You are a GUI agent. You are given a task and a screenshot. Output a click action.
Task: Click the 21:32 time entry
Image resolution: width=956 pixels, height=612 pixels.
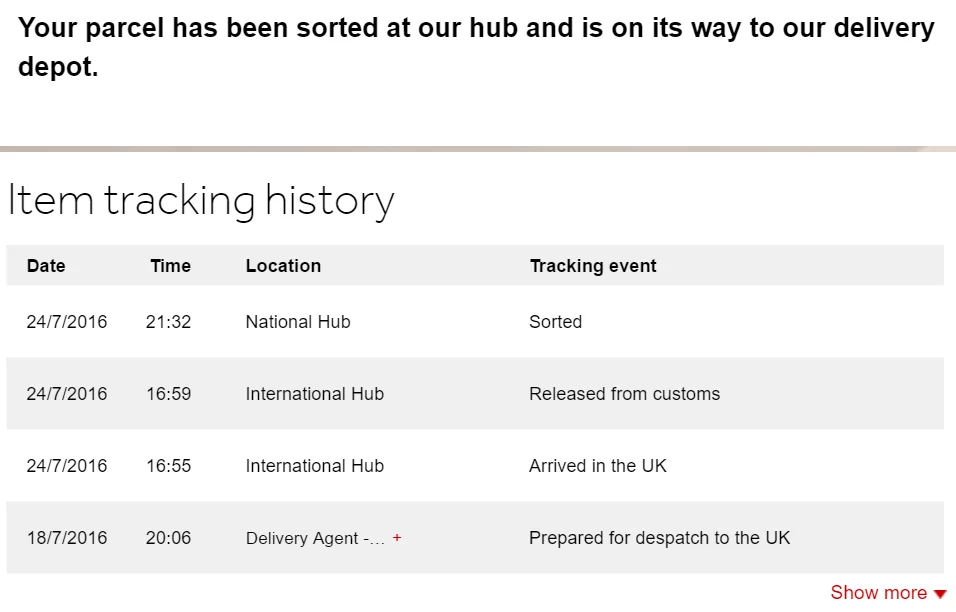pyautogui.click(x=168, y=322)
